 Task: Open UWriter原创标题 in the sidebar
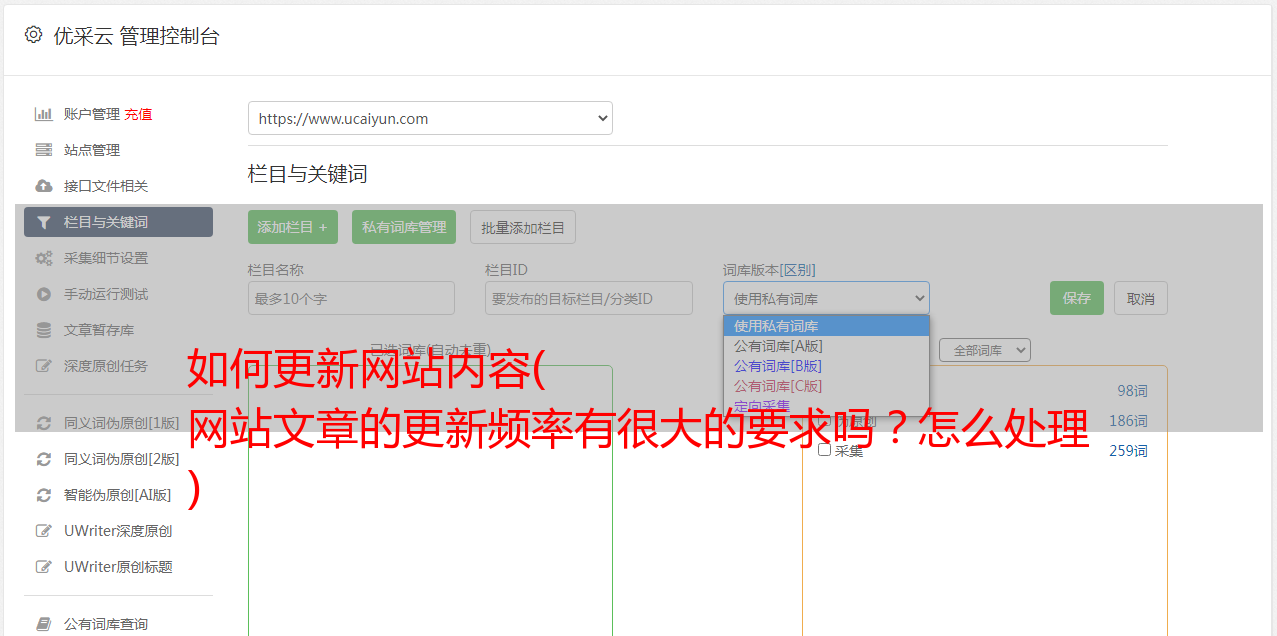(x=118, y=567)
